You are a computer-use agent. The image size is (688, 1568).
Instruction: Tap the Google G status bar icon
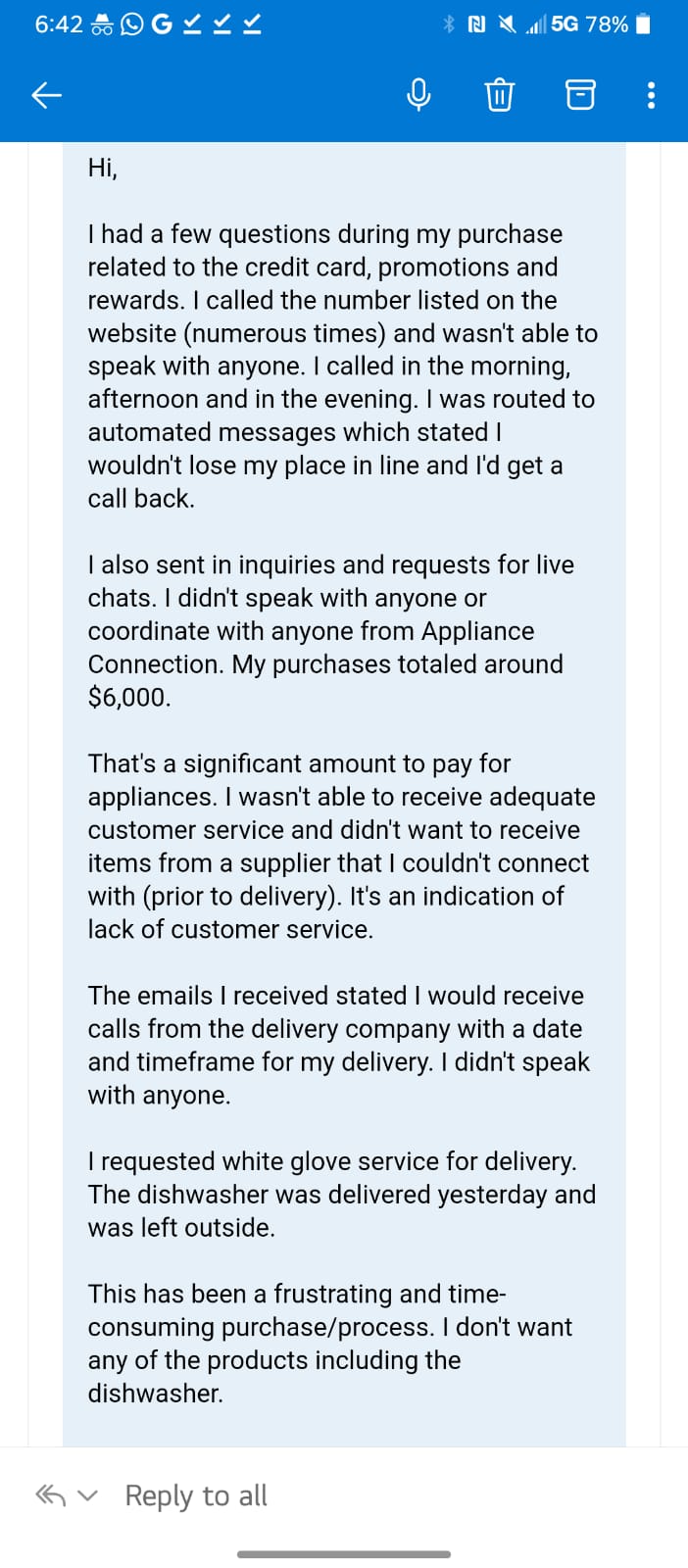[x=162, y=24]
